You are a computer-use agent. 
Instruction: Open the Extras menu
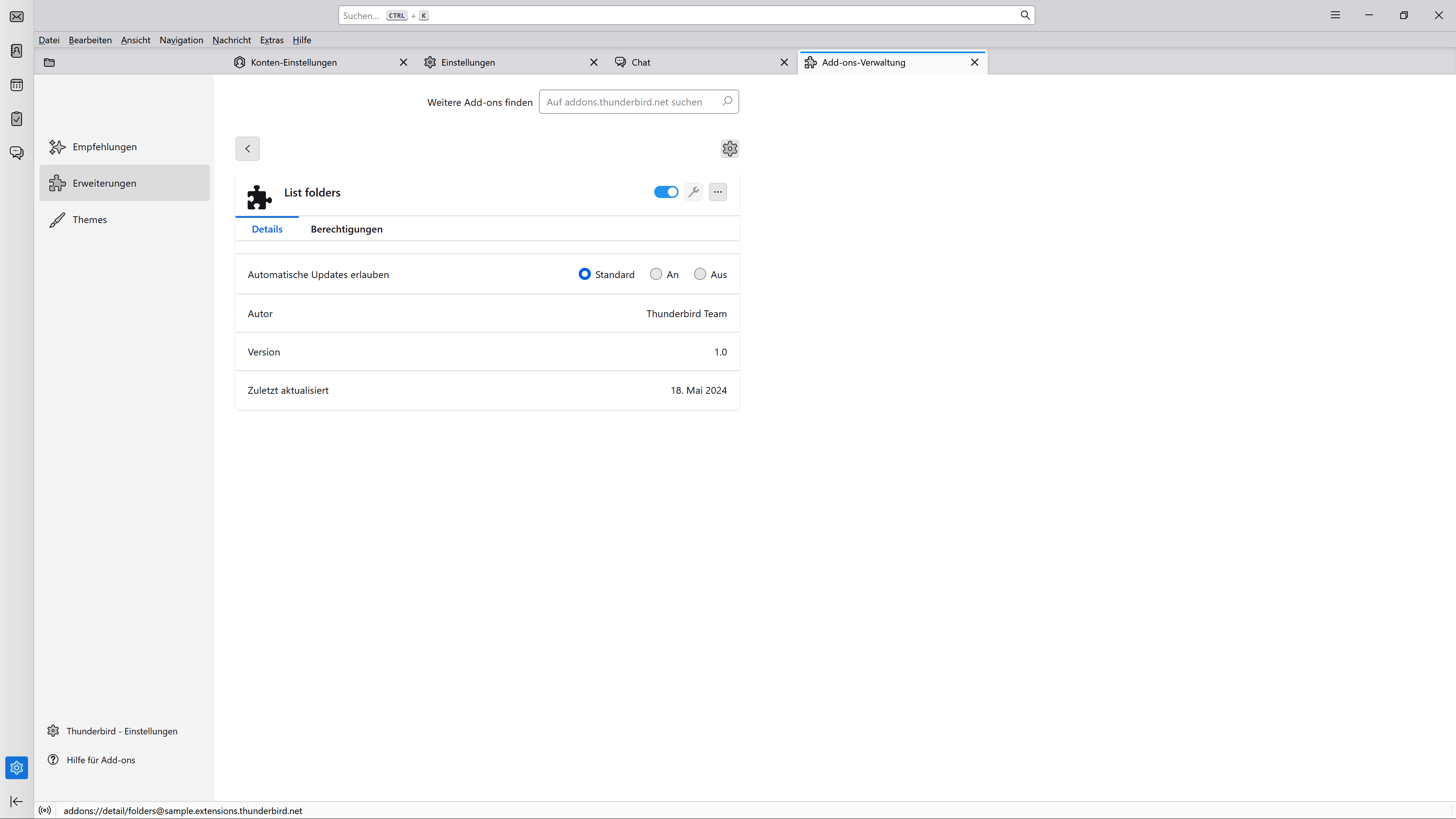coord(272,40)
